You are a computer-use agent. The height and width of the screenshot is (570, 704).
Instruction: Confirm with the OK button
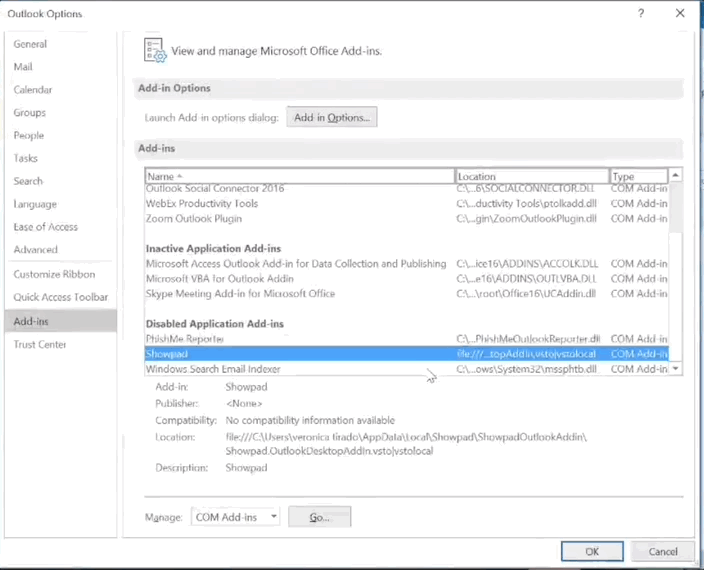pyautogui.click(x=592, y=551)
